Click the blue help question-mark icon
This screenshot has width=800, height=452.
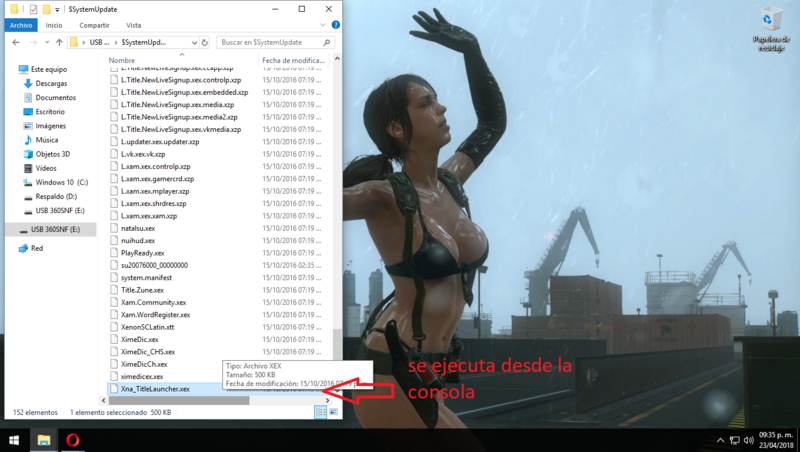point(335,24)
